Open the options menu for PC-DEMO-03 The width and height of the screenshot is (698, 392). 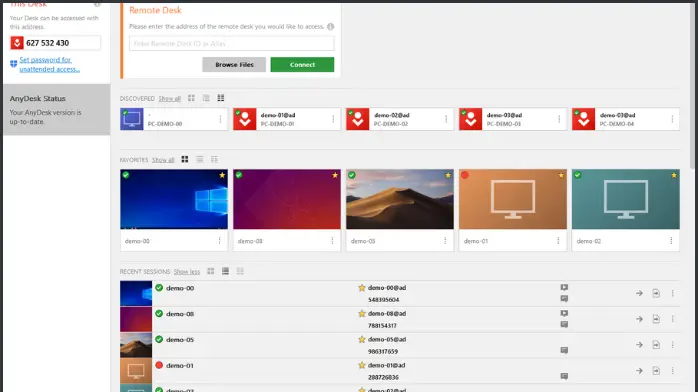pyautogui.click(x=559, y=119)
